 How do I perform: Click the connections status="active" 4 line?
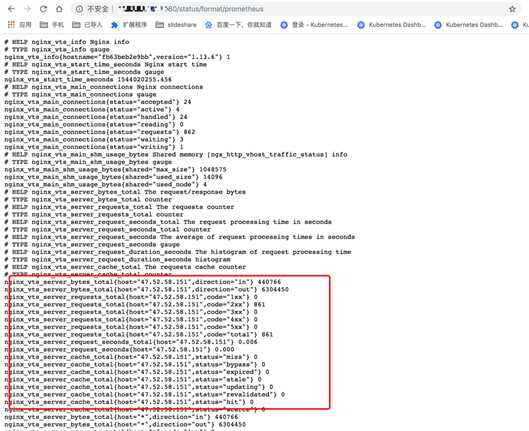[x=92, y=110]
